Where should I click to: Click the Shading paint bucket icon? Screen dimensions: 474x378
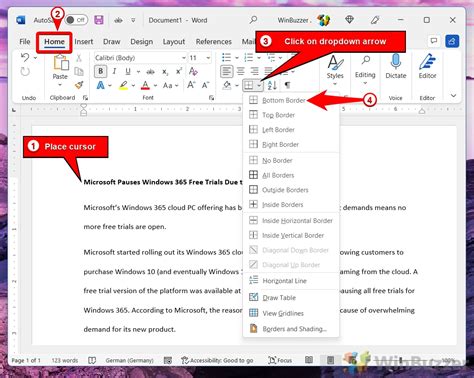pyautogui.click(x=227, y=86)
